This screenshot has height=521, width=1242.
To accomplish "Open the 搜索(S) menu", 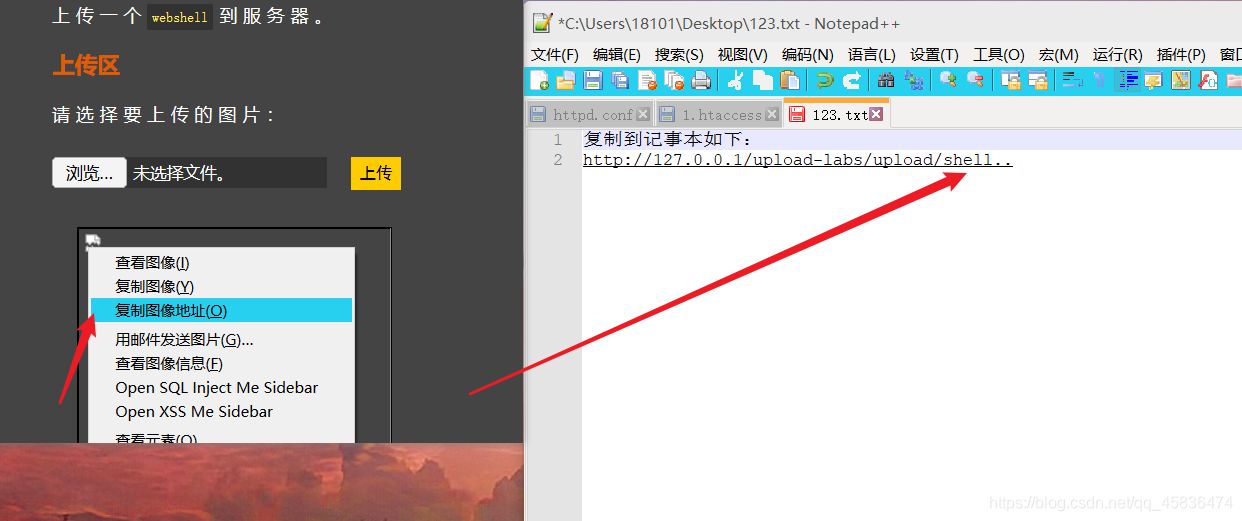I will 679,54.
